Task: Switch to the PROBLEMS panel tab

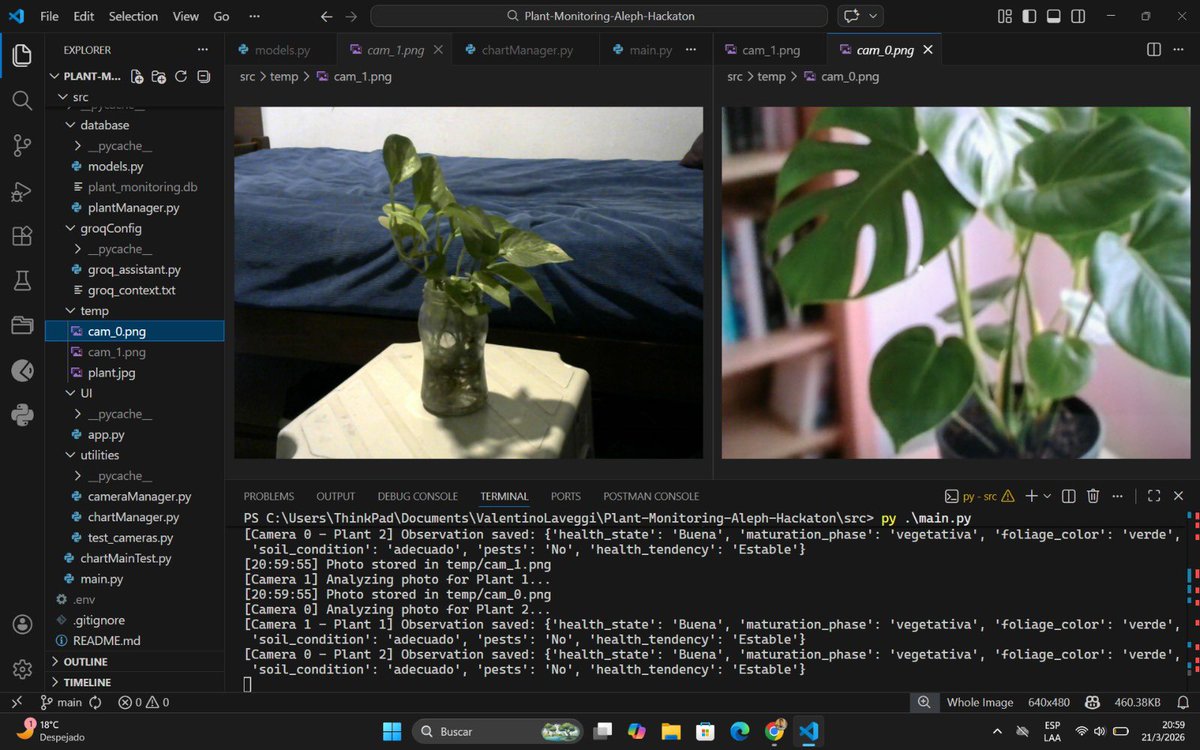Action: 269,496
